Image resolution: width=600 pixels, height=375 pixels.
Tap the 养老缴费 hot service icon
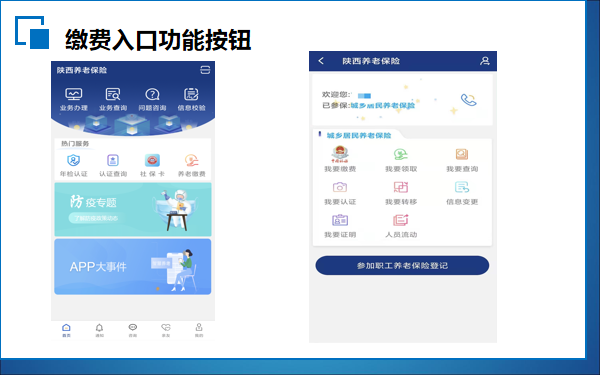click(192, 165)
